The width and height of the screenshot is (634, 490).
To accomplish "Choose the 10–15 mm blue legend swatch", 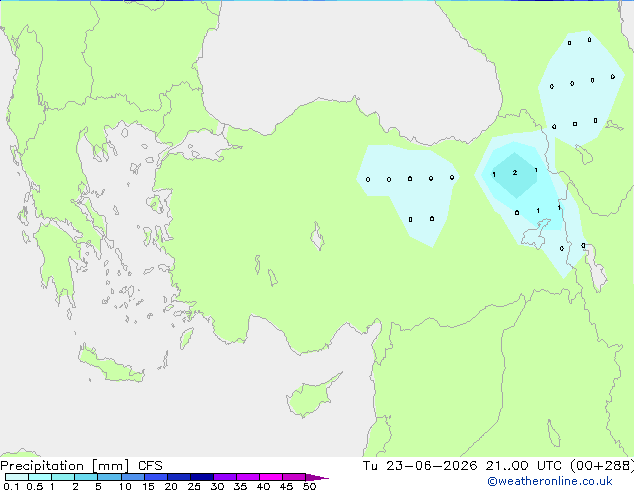I will pyautogui.click(x=133, y=477).
